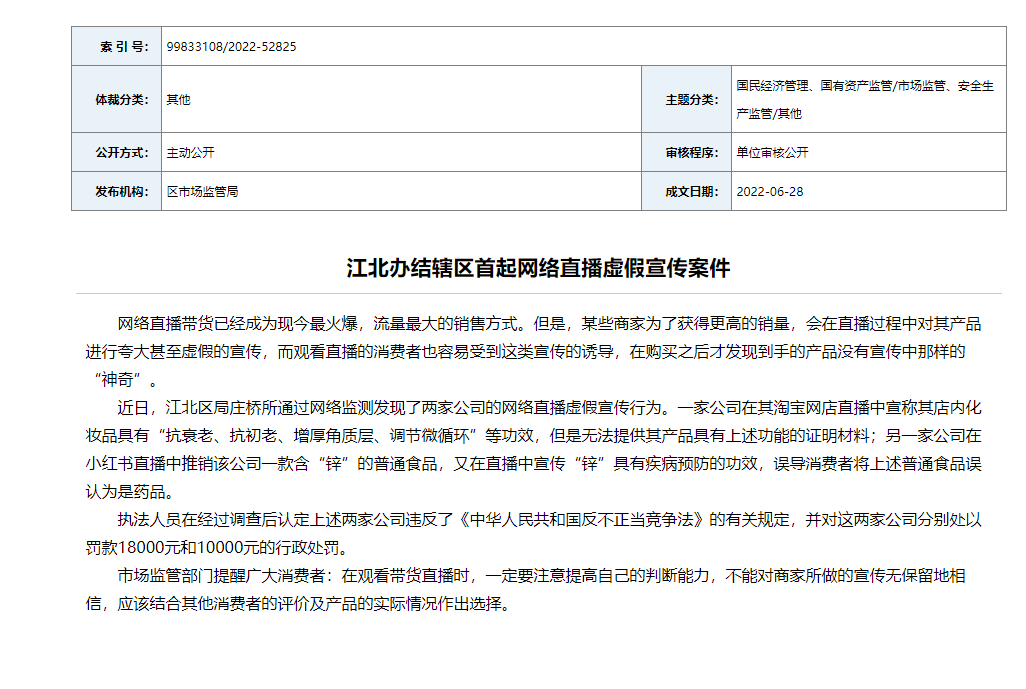Click the 其他 value under 体裁分类

[178, 99]
